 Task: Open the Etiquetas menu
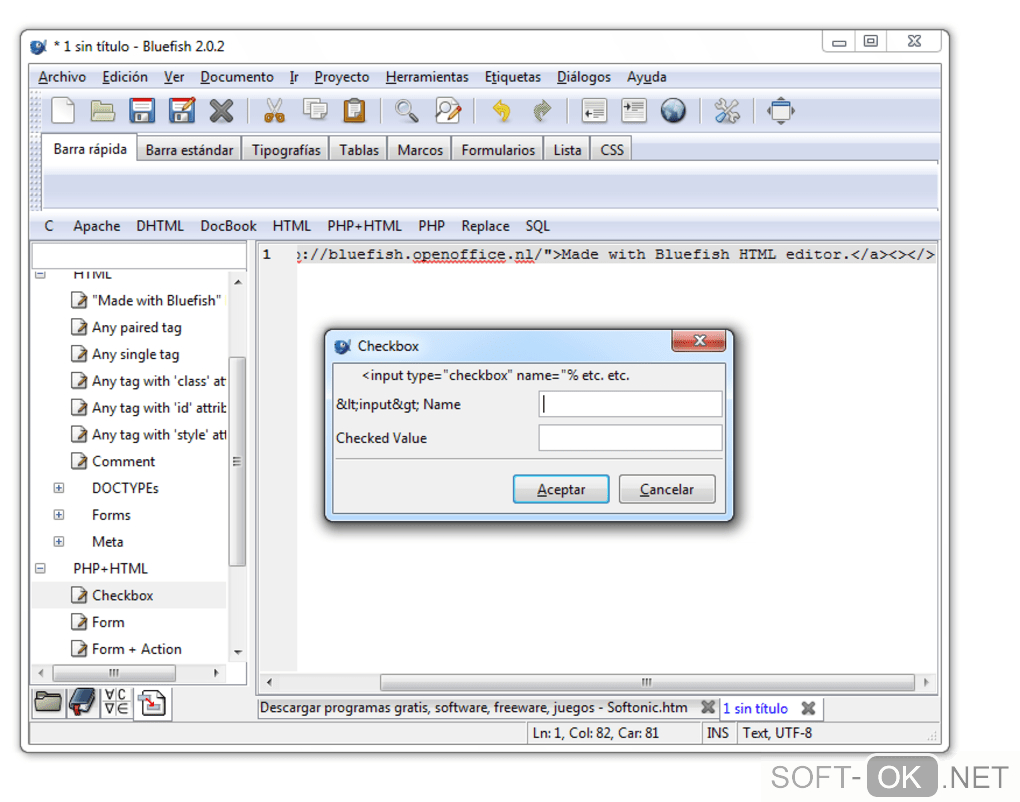click(513, 77)
